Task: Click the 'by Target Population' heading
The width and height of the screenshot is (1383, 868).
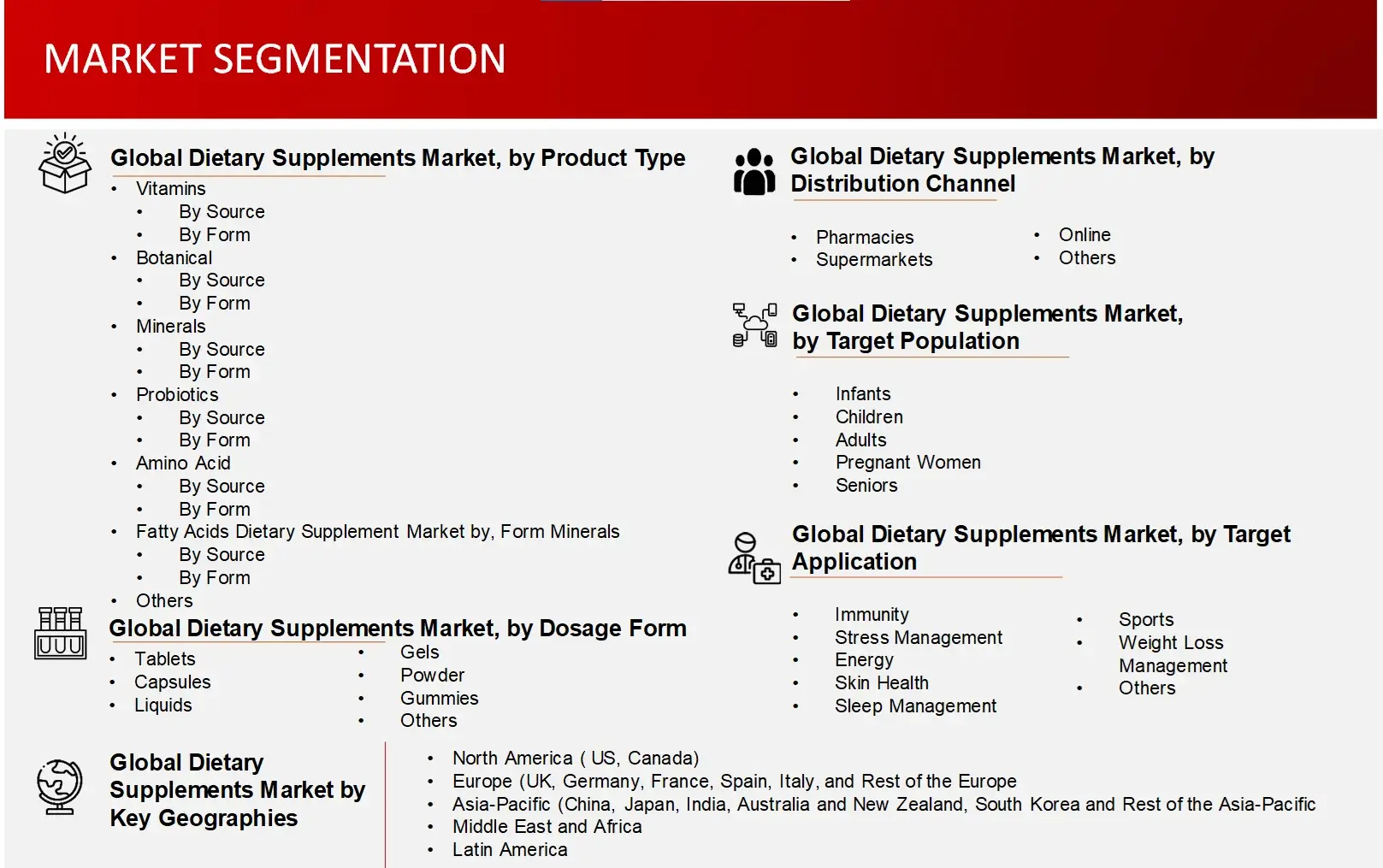Action: [988, 327]
